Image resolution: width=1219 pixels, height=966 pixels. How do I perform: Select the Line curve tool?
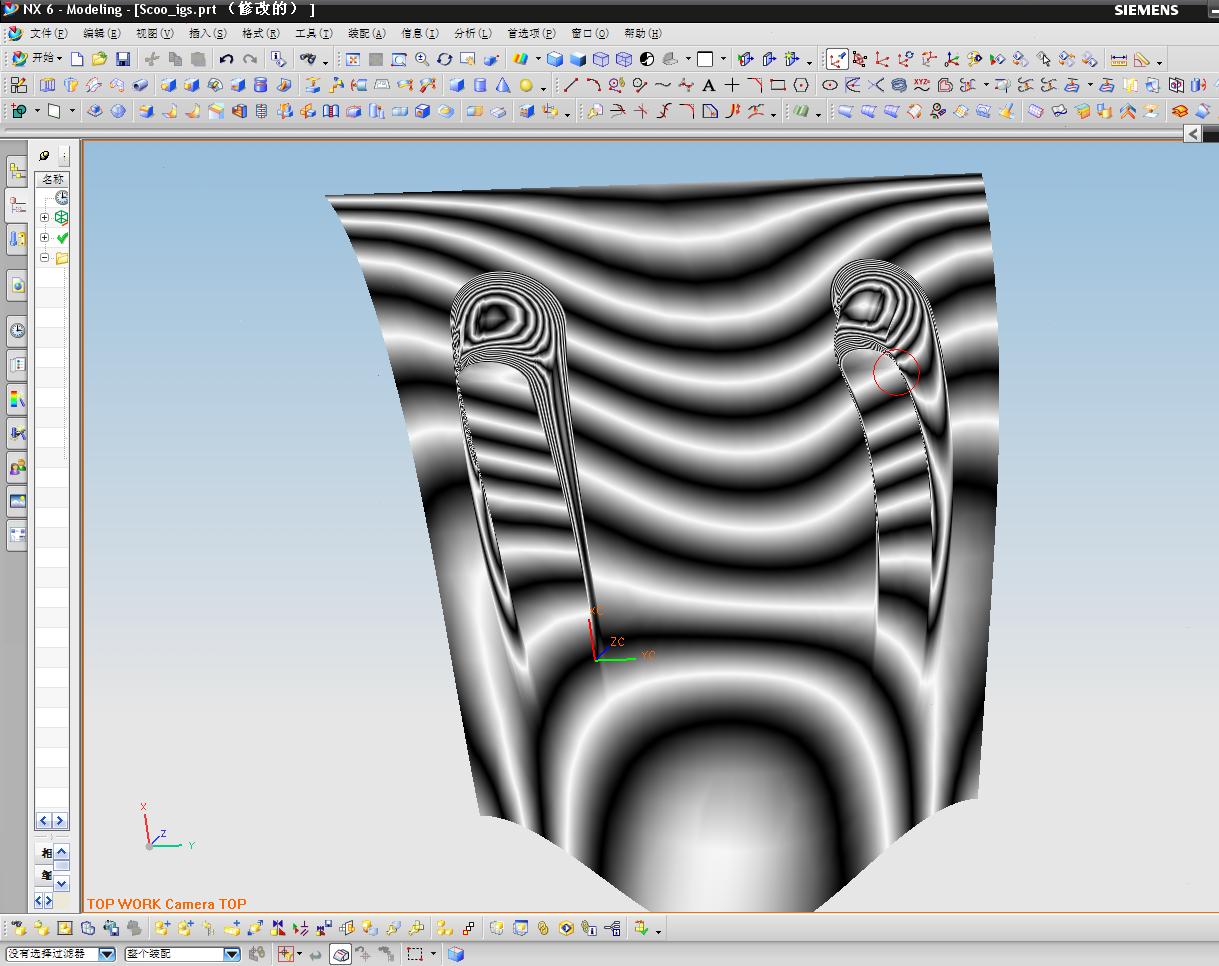(x=571, y=85)
